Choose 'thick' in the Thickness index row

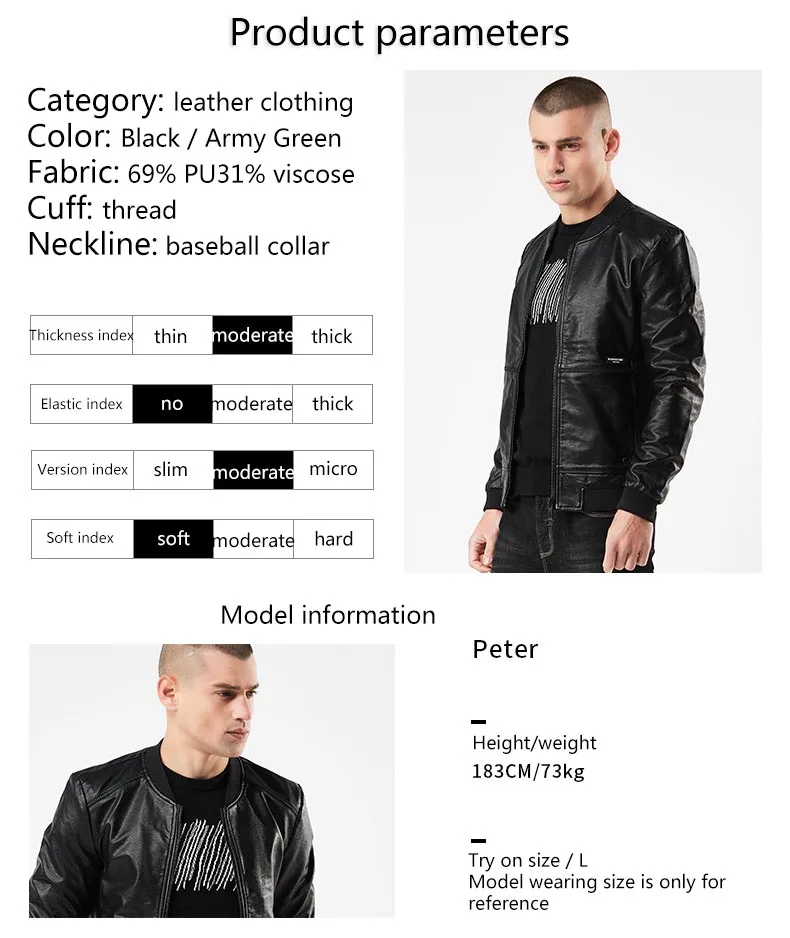coord(333,335)
